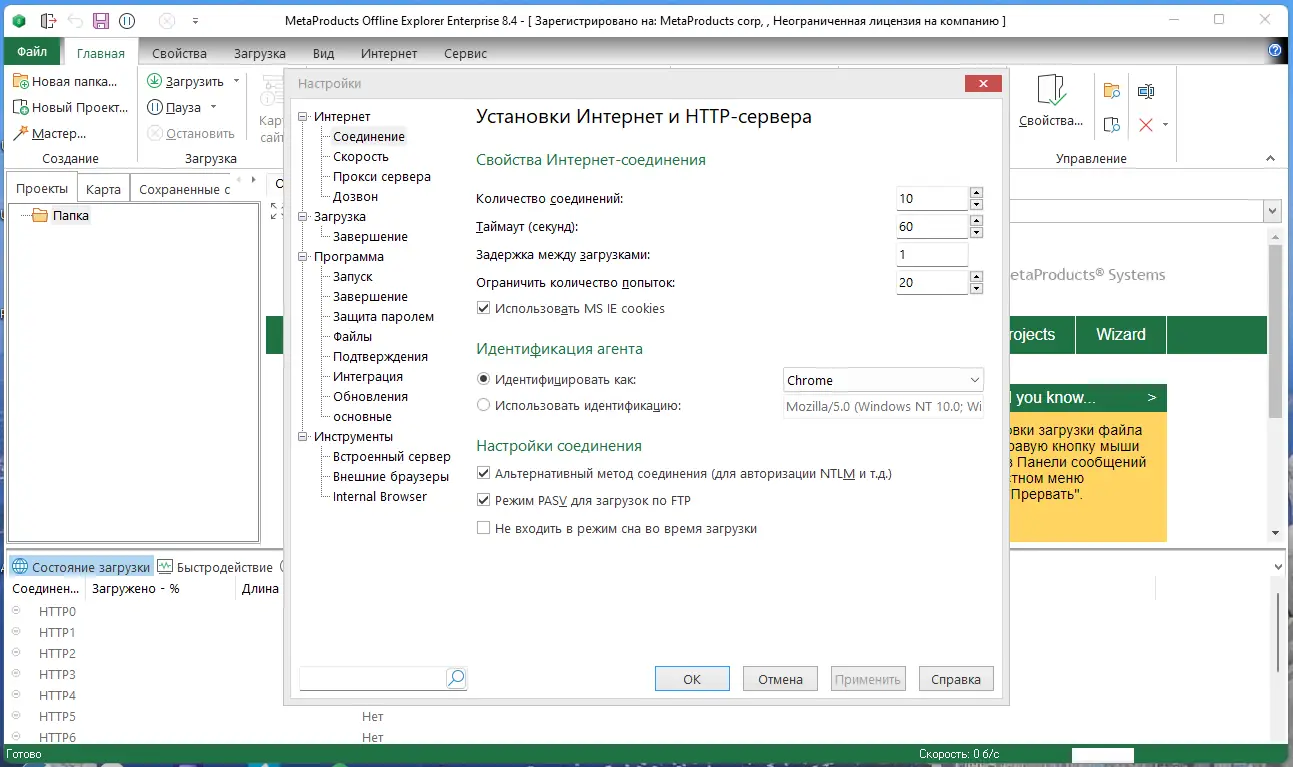Switch to the Вид ribbon tab
The image size is (1293, 767).
pos(323,53)
